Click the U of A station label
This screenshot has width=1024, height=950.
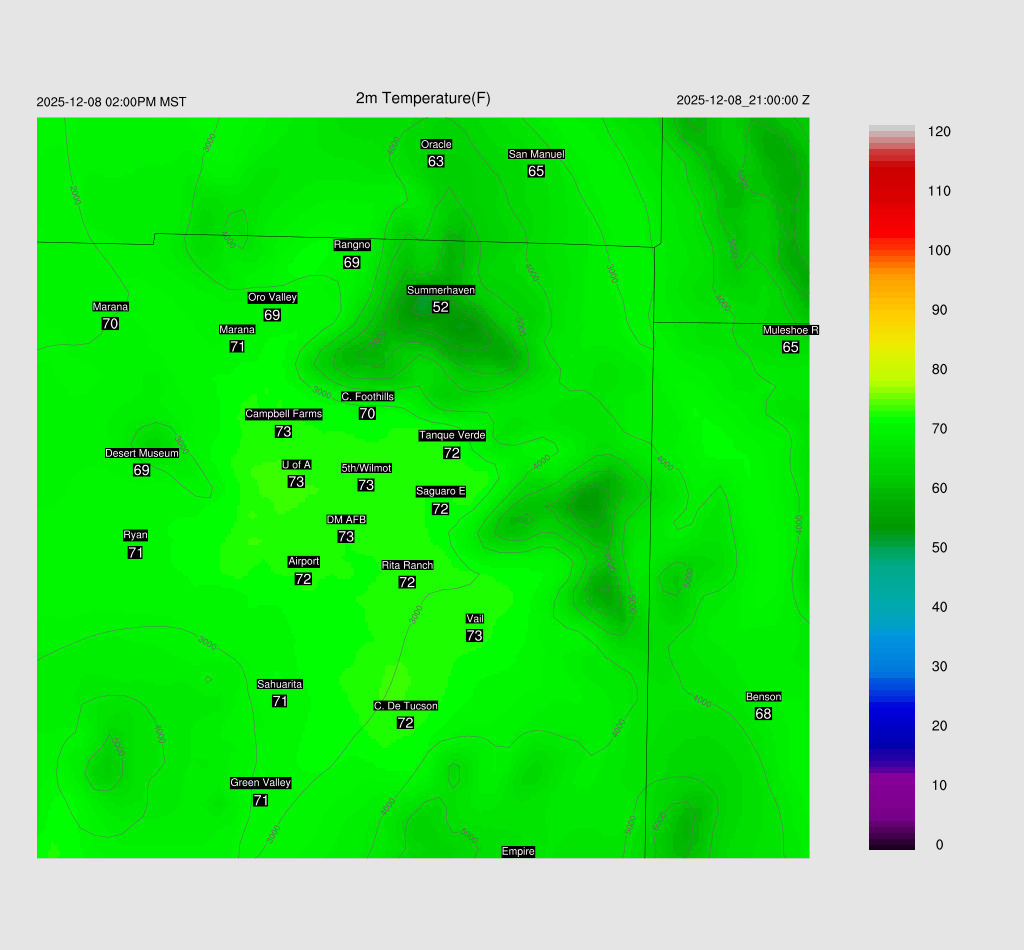tap(296, 464)
